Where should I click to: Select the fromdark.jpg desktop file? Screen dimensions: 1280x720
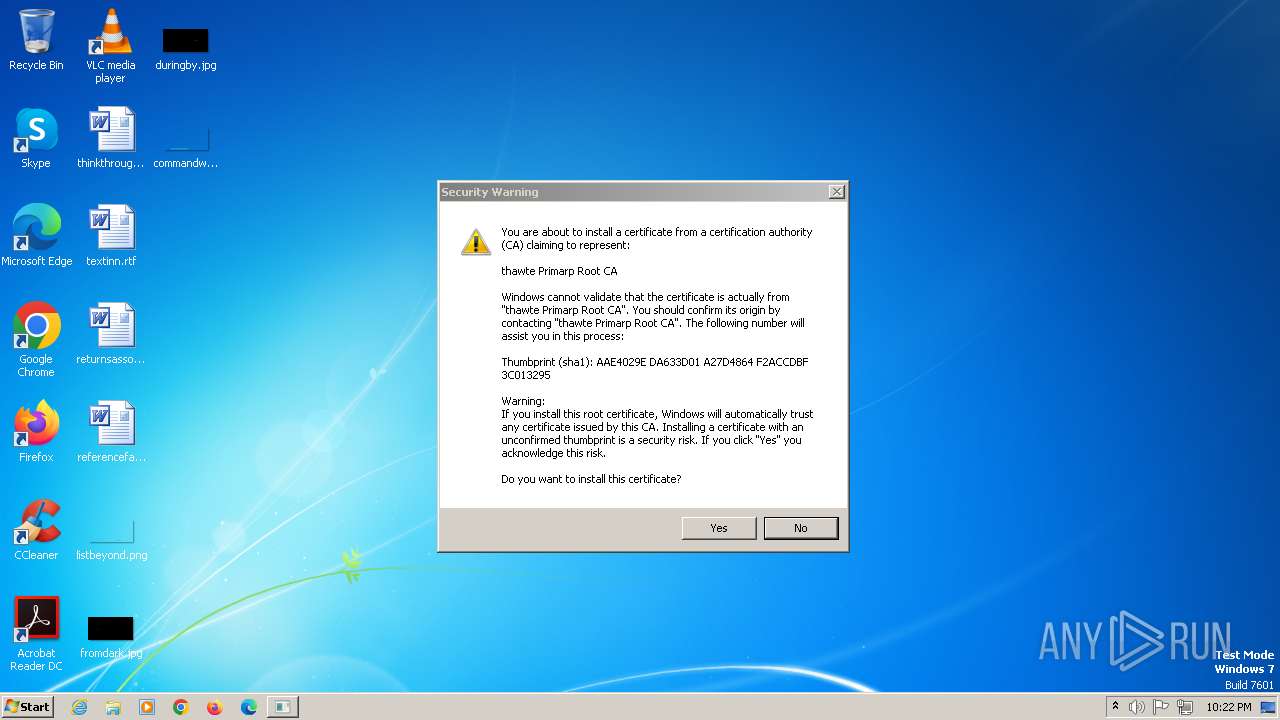click(111, 636)
